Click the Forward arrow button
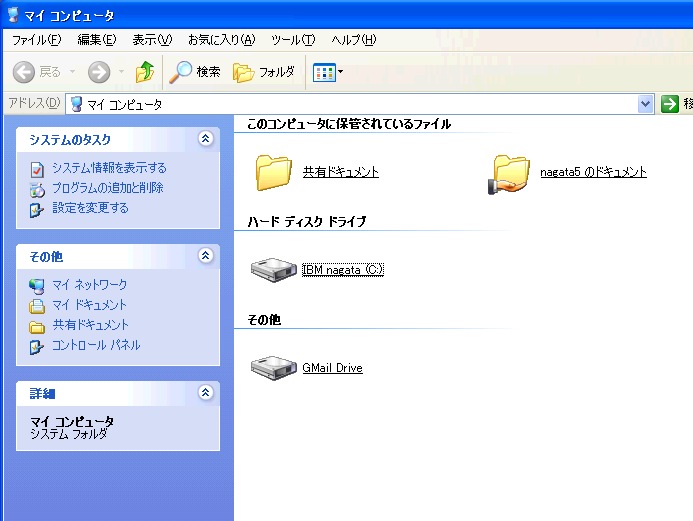The height and width of the screenshot is (521, 693). pos(99,72)
